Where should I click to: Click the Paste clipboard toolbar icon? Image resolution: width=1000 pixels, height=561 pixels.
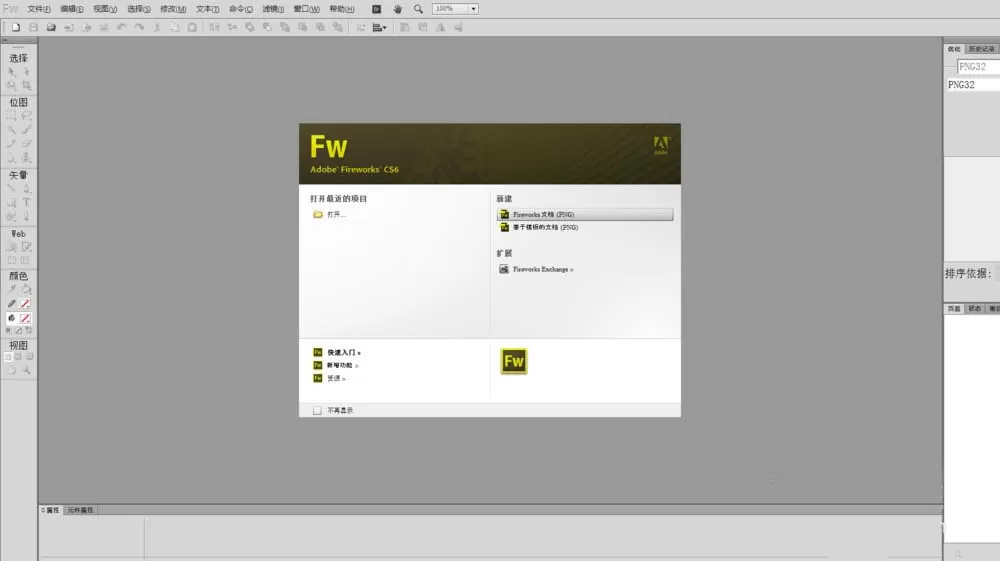click(x=192, y=27)
